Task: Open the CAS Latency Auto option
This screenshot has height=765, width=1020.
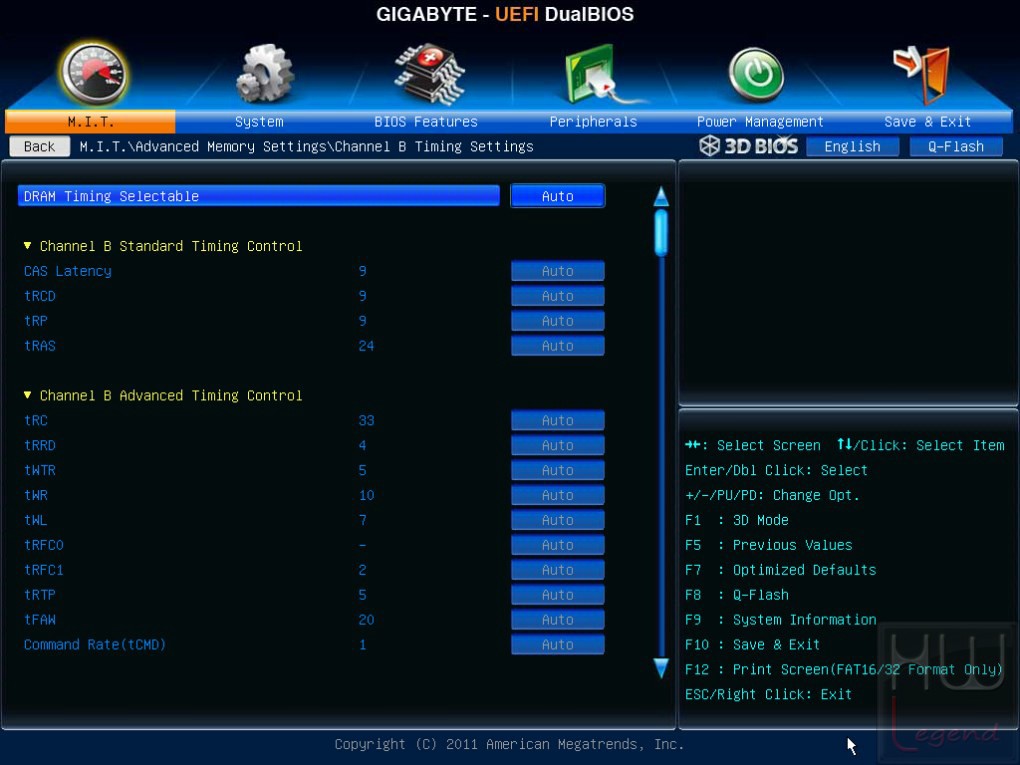Action: click(557, 271)
